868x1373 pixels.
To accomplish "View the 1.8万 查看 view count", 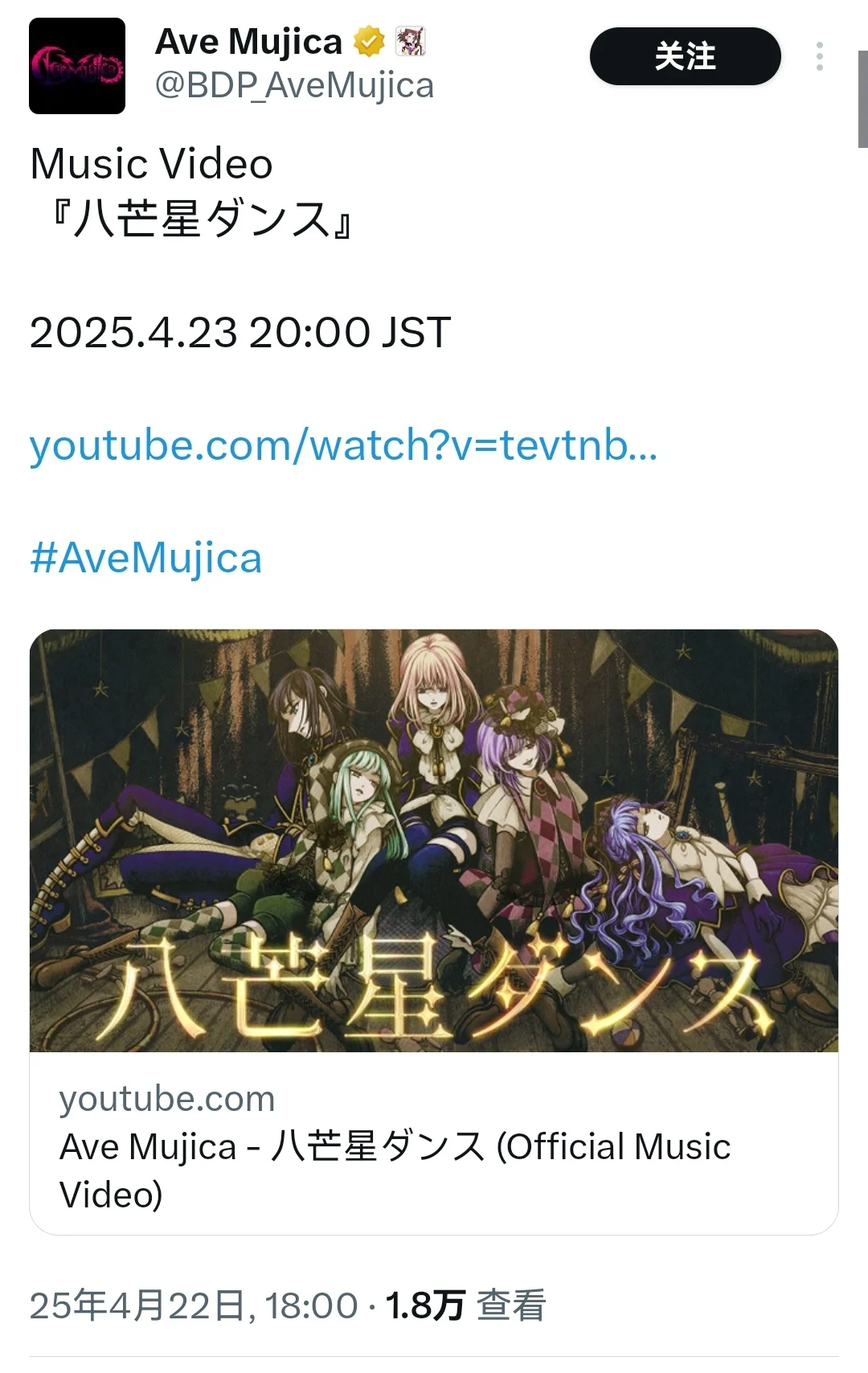I will 465,1305.
